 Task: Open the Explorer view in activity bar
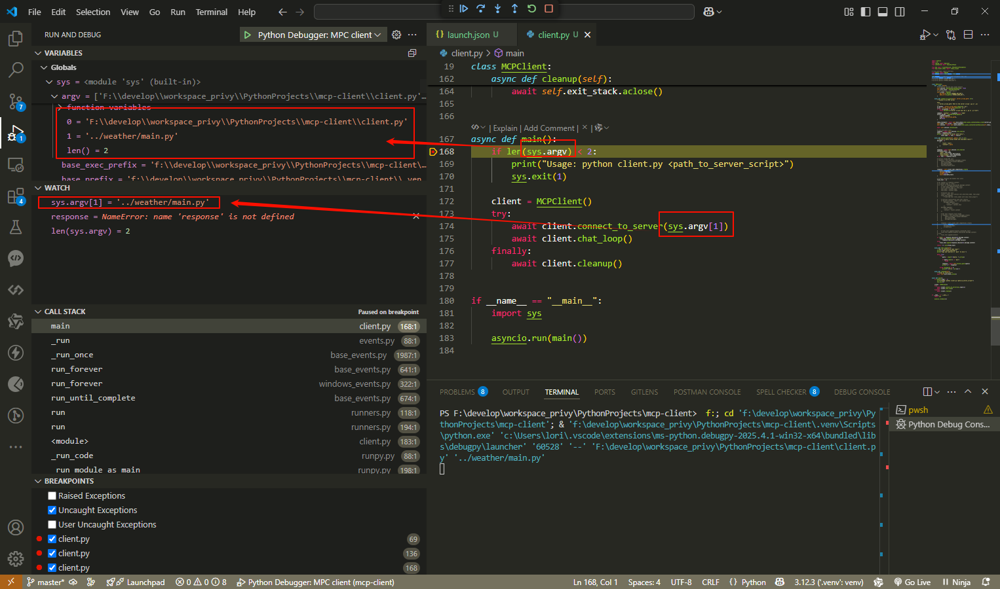[15, 39]
